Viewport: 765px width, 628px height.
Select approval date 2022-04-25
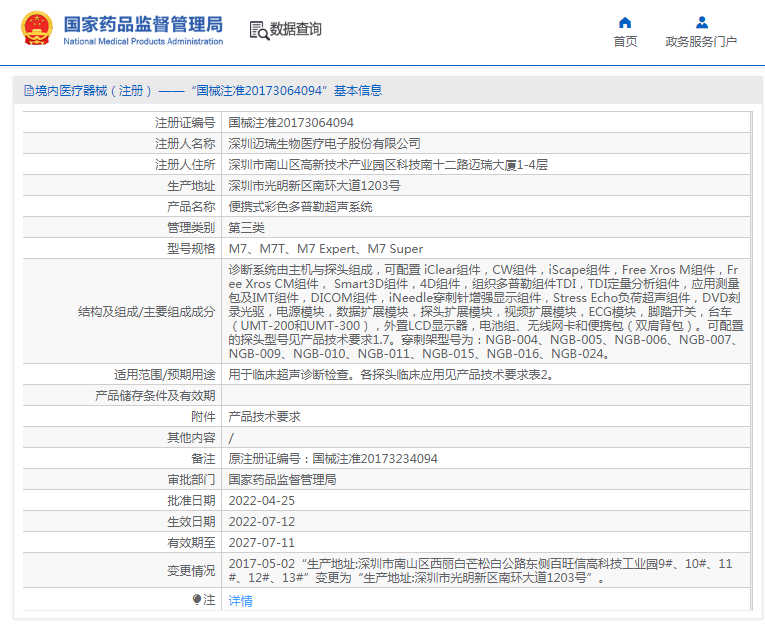(x=261, y=500)
